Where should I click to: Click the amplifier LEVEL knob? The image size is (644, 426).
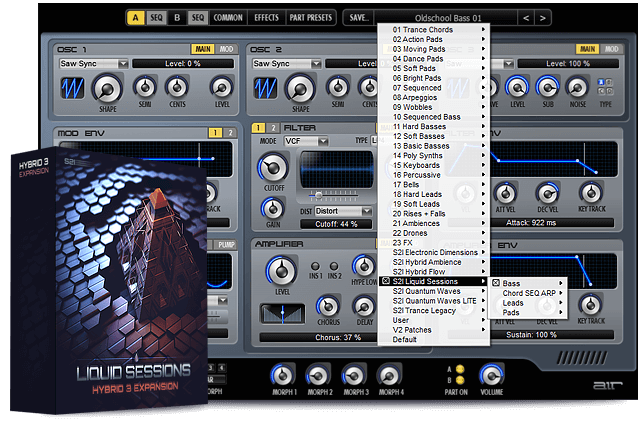281,271
